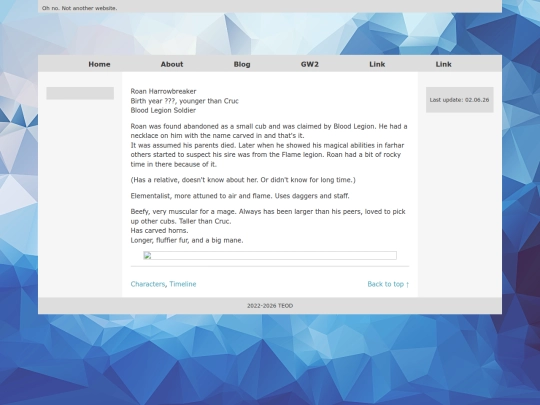Screen dimensions: 540x405
Task: Click the empty gray sidebar box
Action: click(80, 93)
